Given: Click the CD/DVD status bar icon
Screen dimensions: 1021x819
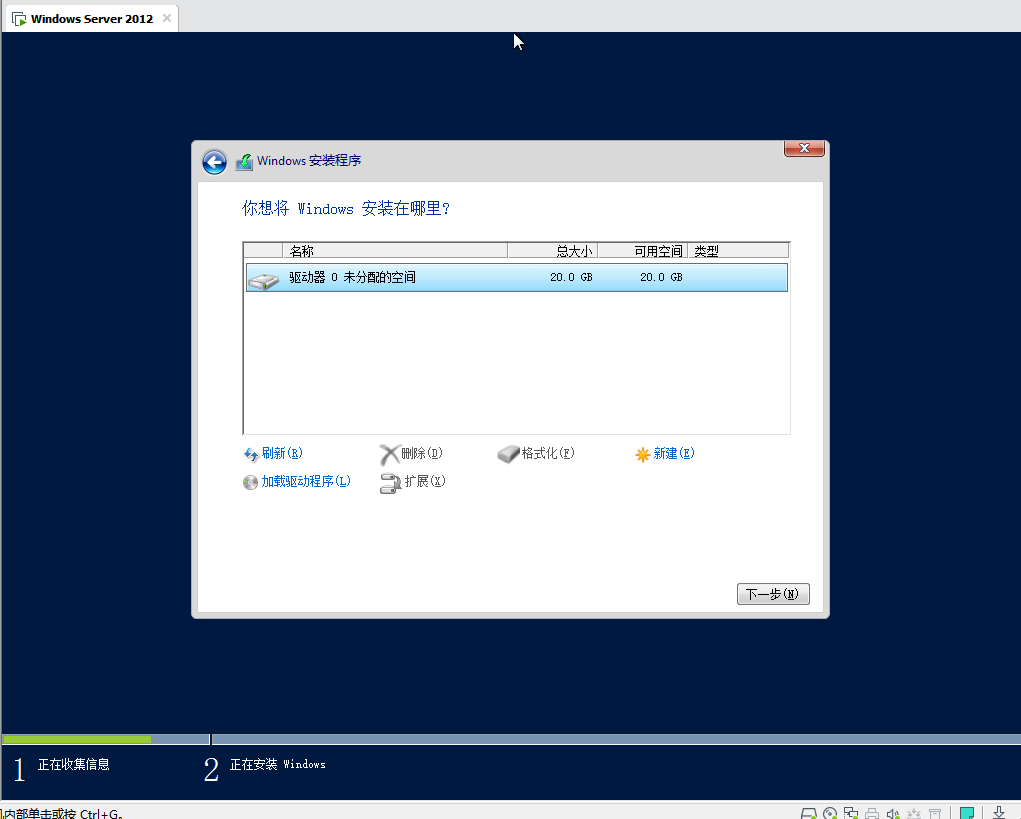Looking at the screenshot, I should click(x=831, y=813).
